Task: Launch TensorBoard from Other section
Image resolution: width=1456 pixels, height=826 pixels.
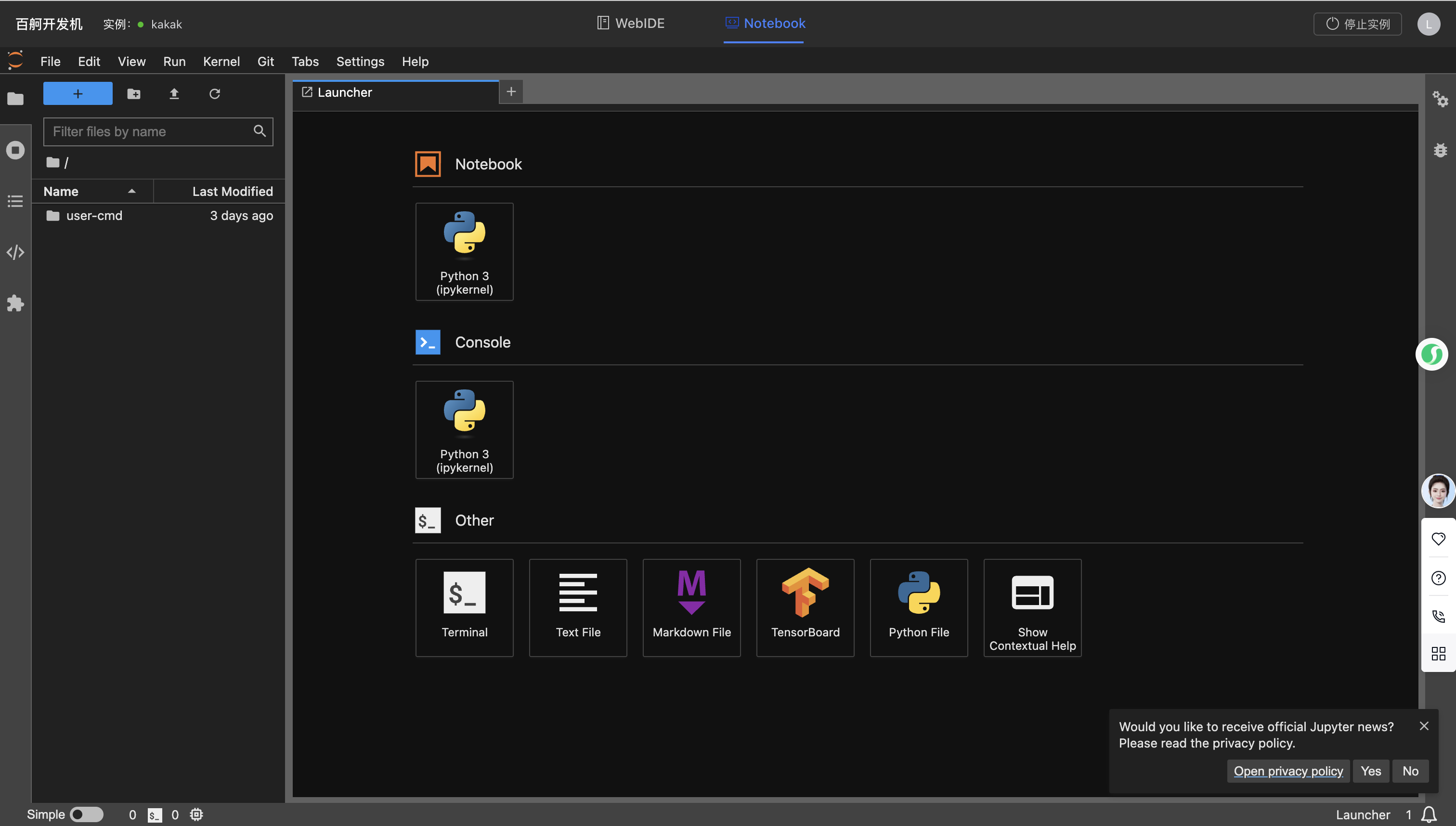Action: tap(805, 607)
